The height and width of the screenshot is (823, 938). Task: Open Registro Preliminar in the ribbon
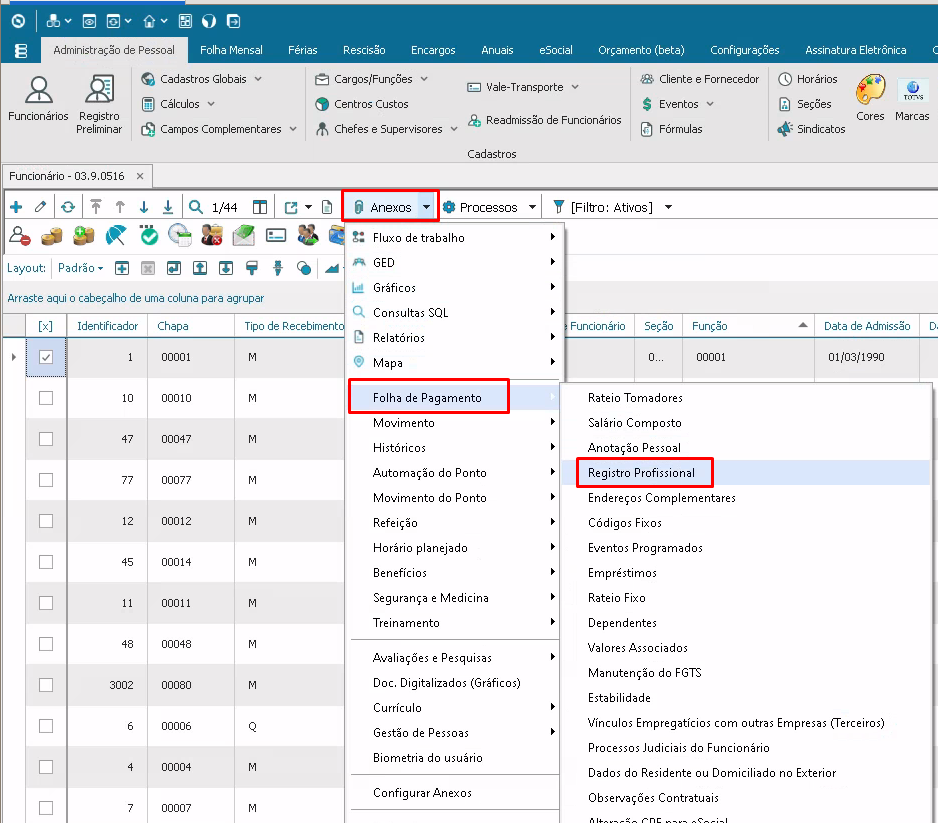pyautogui.click(x=99, y=104)
